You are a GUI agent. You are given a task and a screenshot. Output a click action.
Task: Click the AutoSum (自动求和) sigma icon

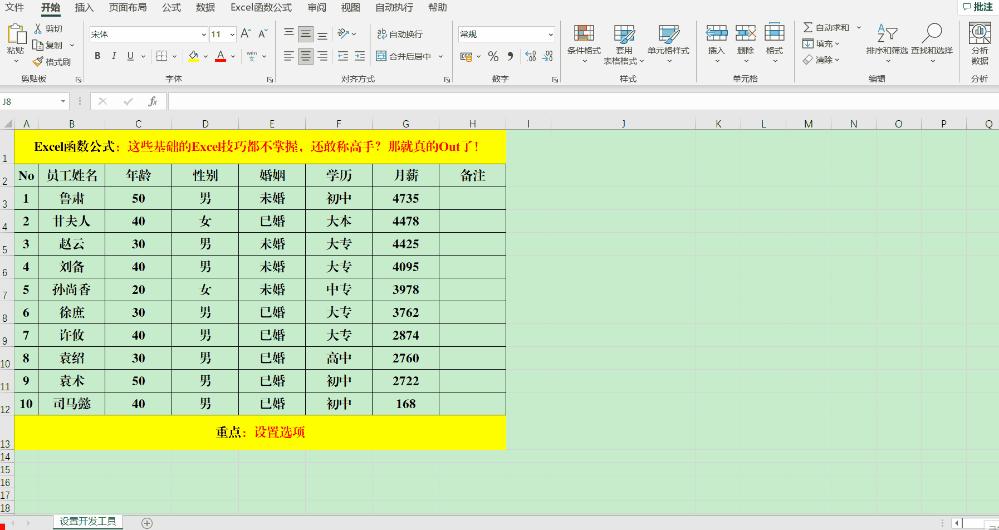[808, 27]
